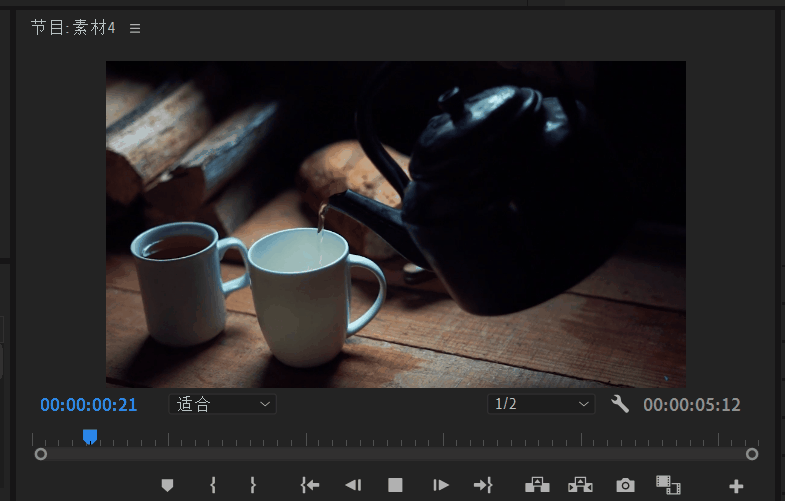Click the Export Frame camera icon
785x501 pixels.
click(x=625, y=485)
